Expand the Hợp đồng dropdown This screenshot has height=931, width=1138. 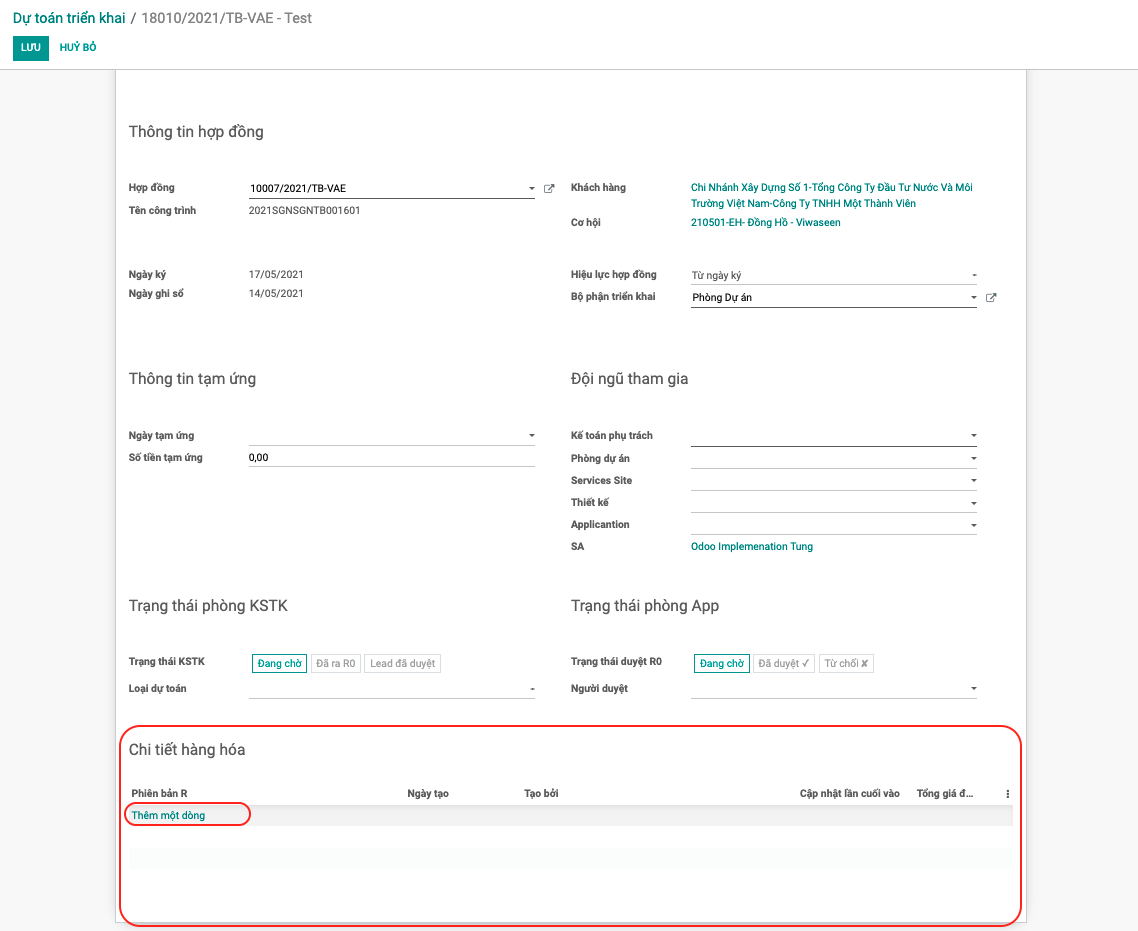pyautogui.click(x=531, y=189)
